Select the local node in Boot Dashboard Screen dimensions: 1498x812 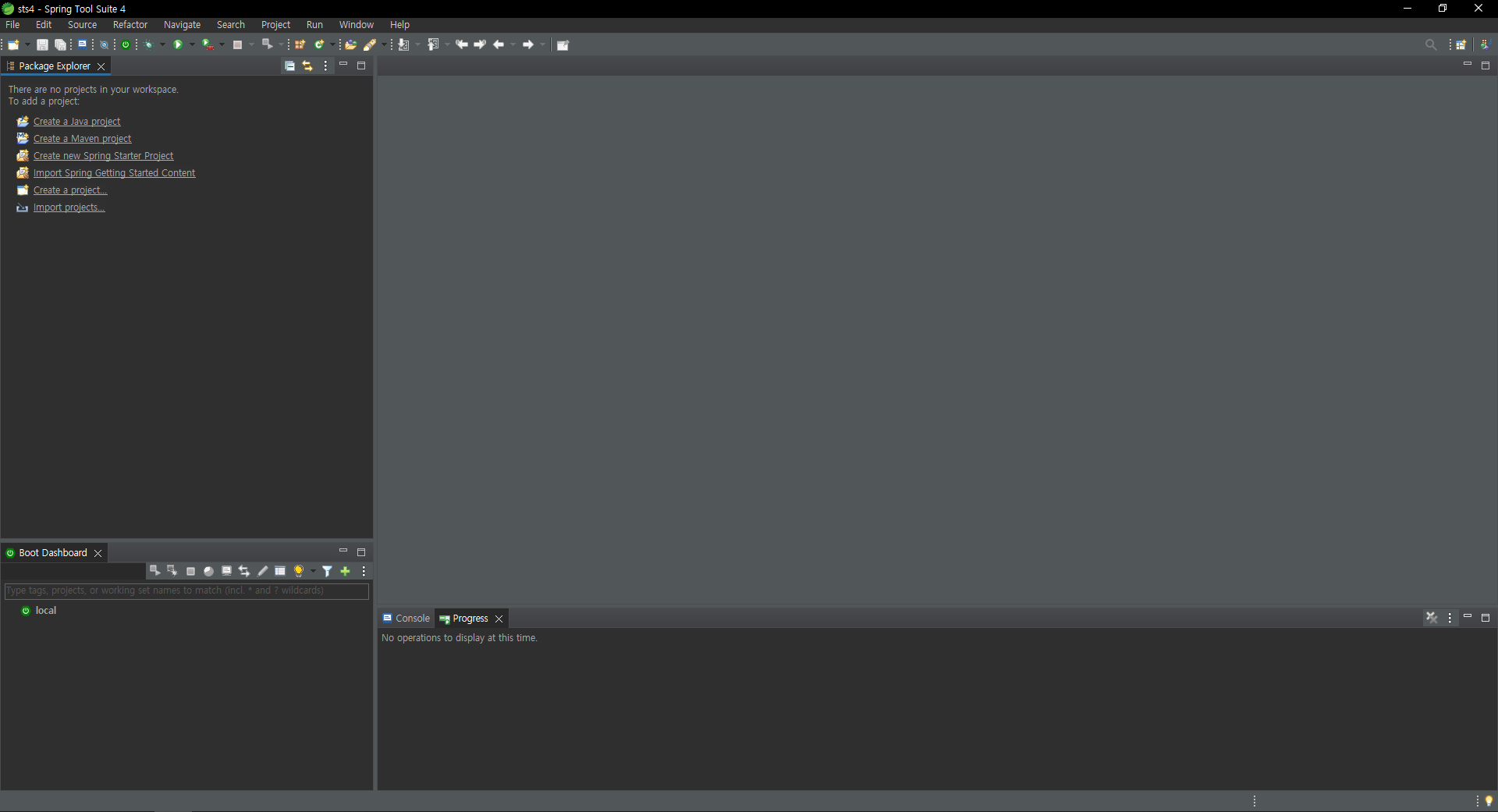pos(46,611)
